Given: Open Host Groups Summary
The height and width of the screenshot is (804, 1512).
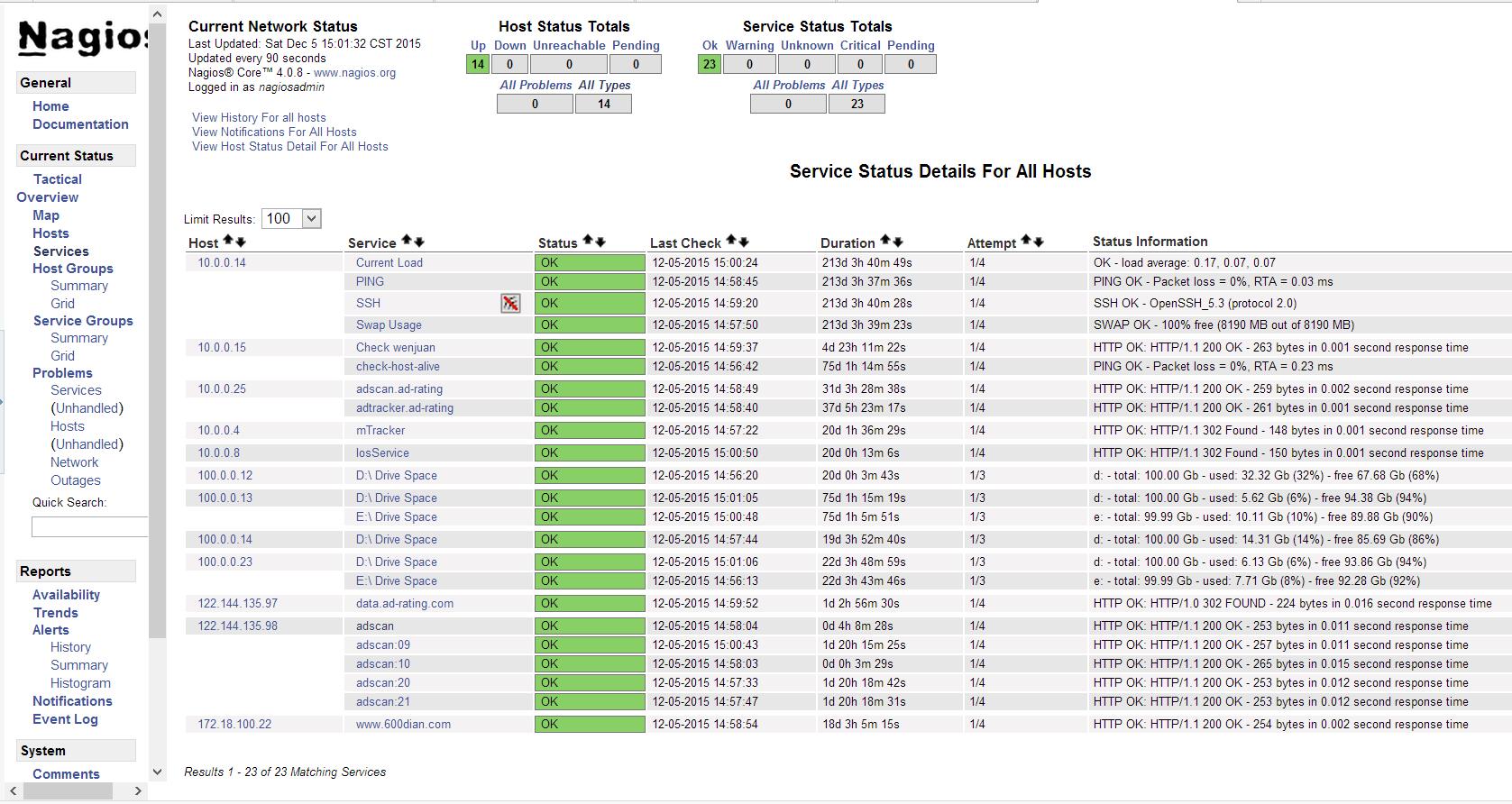Looking at the screenshot, I should (79, 286).
